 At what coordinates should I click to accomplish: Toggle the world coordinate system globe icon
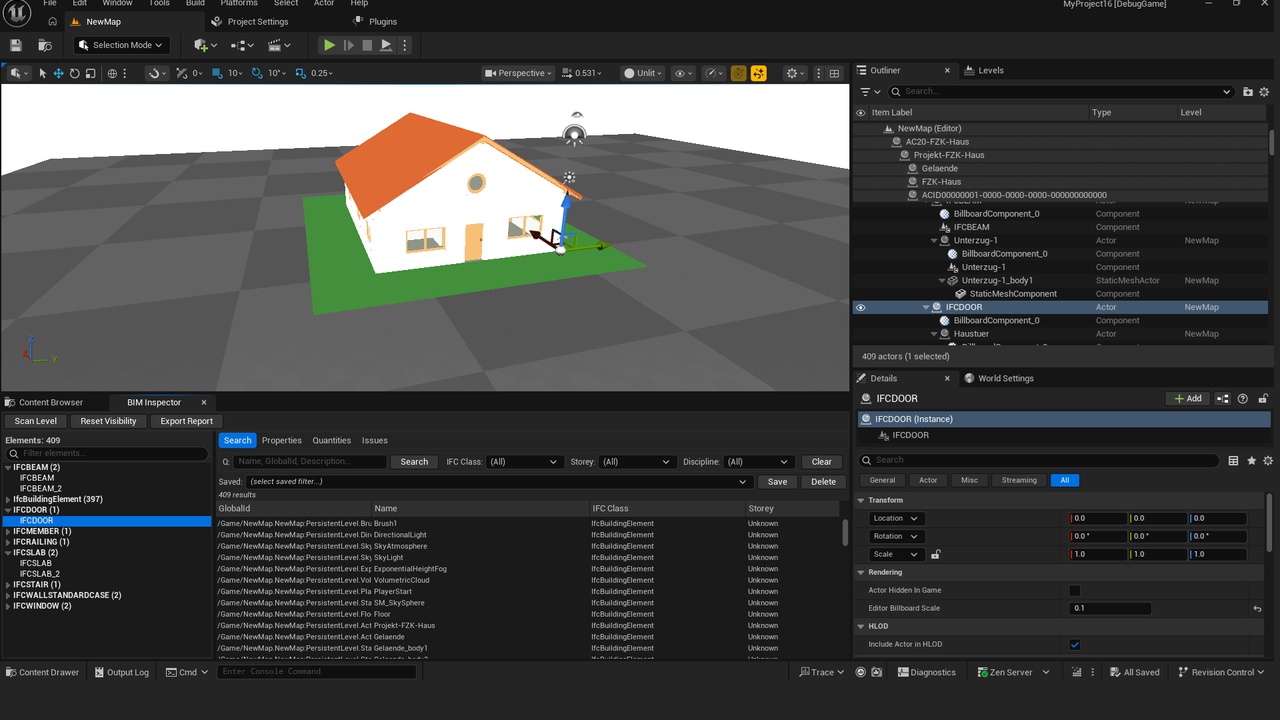(112, 73)
